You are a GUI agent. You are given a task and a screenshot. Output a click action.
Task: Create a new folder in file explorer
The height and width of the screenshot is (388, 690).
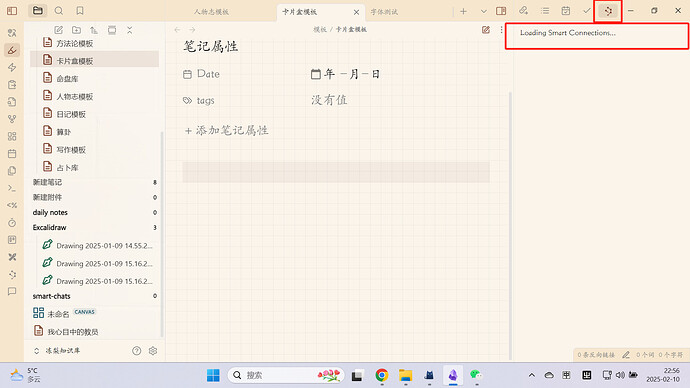(76, 30)
